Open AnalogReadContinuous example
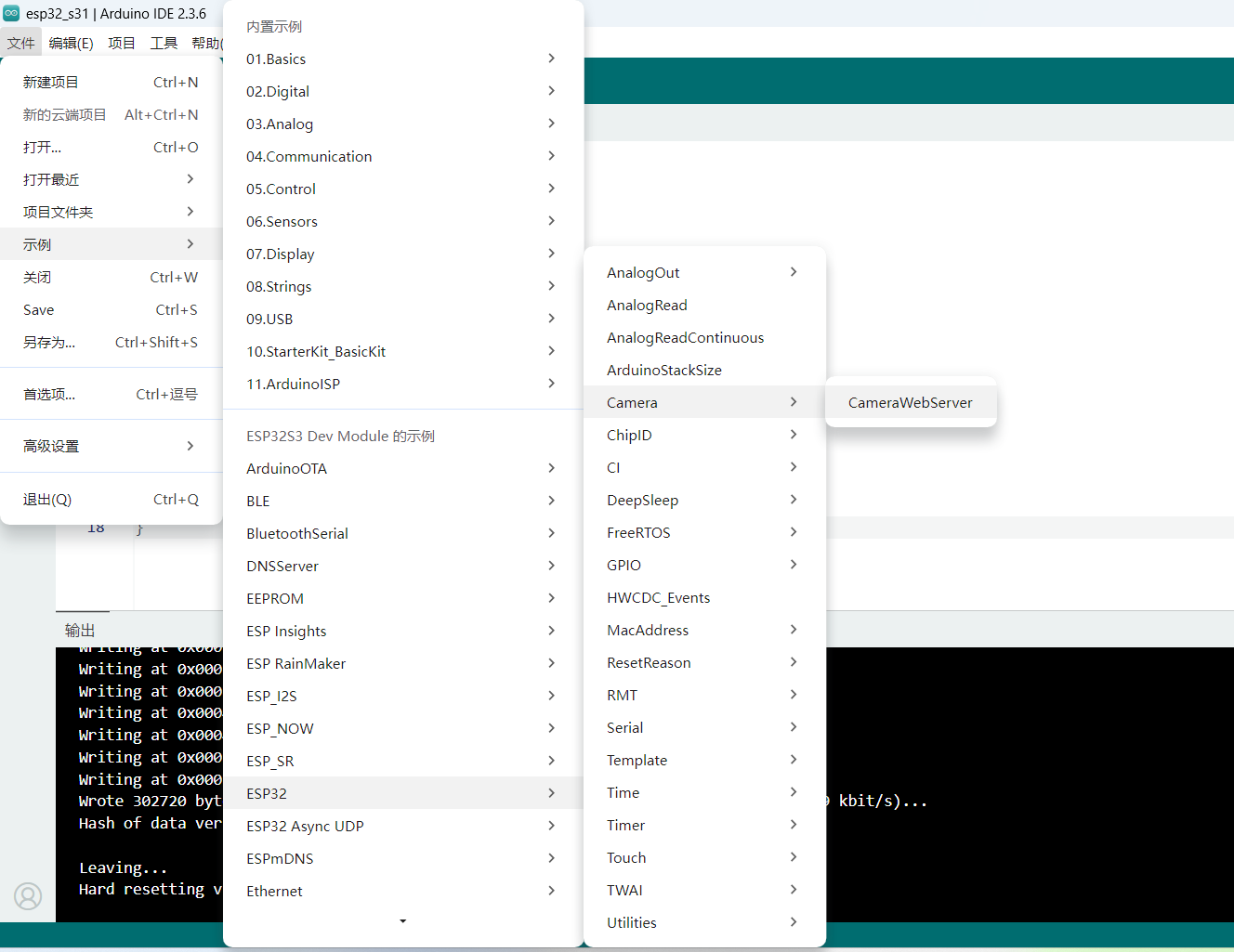This screenshot has height=952, width=1234. point(704,337)
